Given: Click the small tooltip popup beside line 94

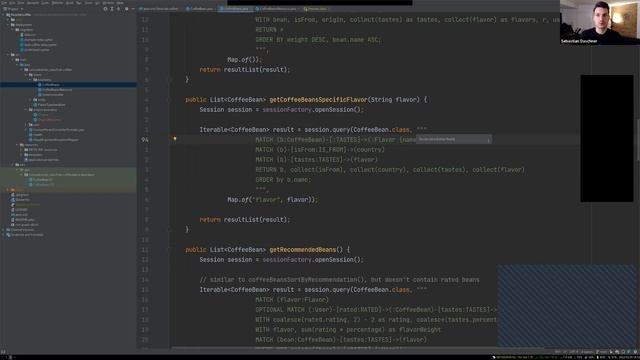Looking at the screenshot, I should click(x=454, y=139).
